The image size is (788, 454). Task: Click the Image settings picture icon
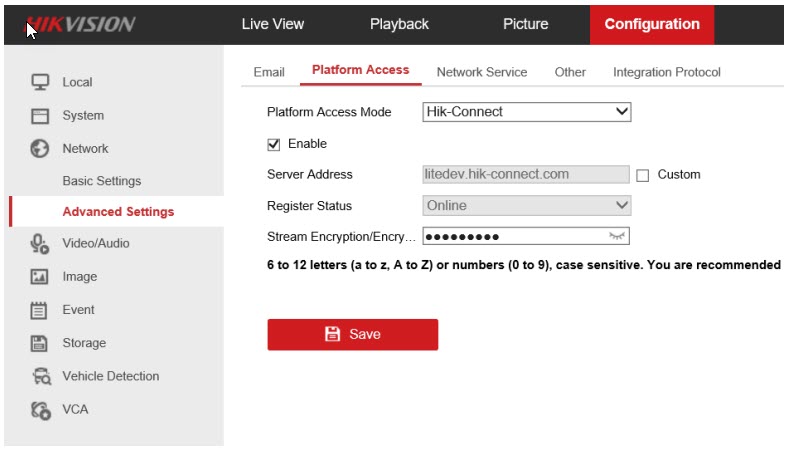pos(40,277)
